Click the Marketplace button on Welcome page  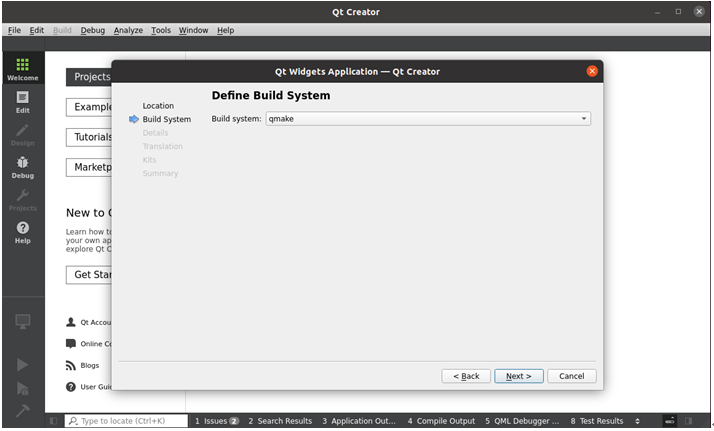pos(89,167)
